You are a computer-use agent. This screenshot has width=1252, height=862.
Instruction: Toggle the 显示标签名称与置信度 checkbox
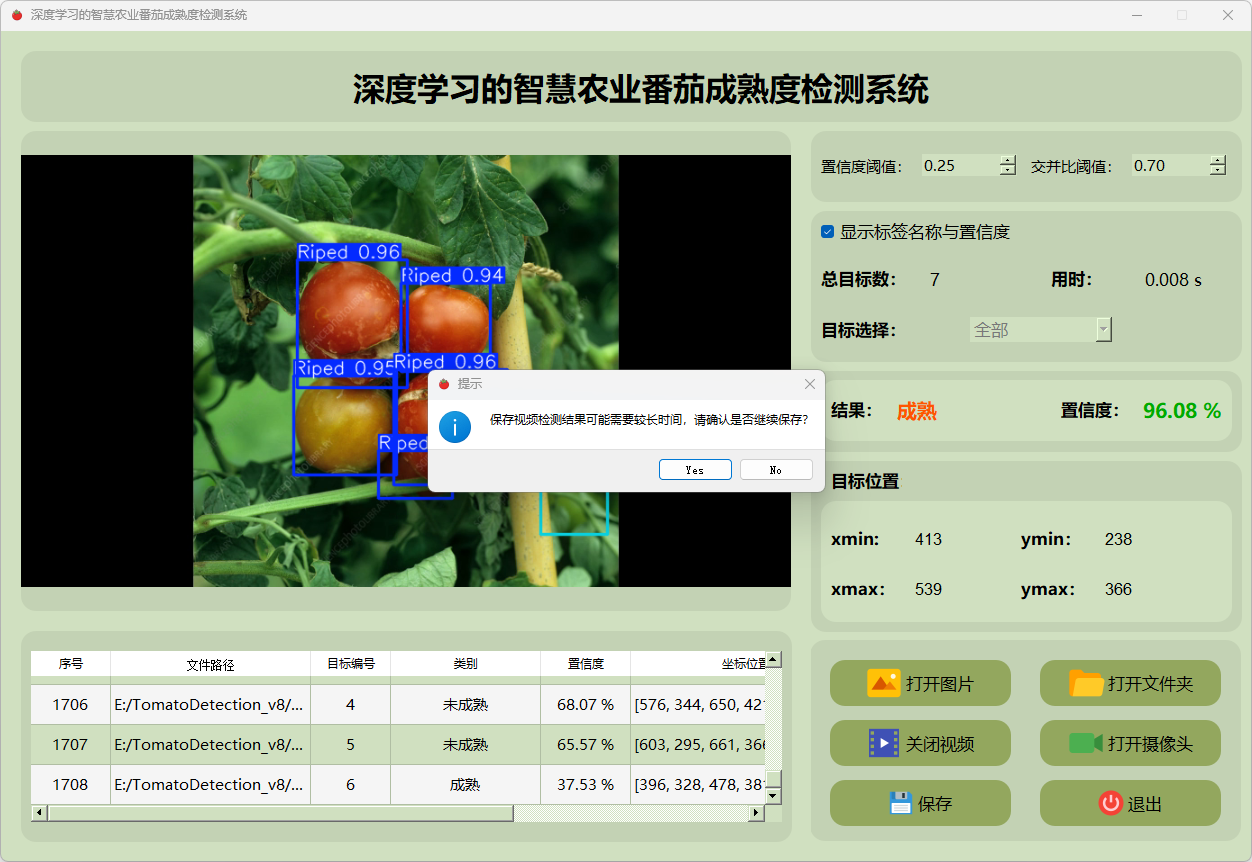828,232
